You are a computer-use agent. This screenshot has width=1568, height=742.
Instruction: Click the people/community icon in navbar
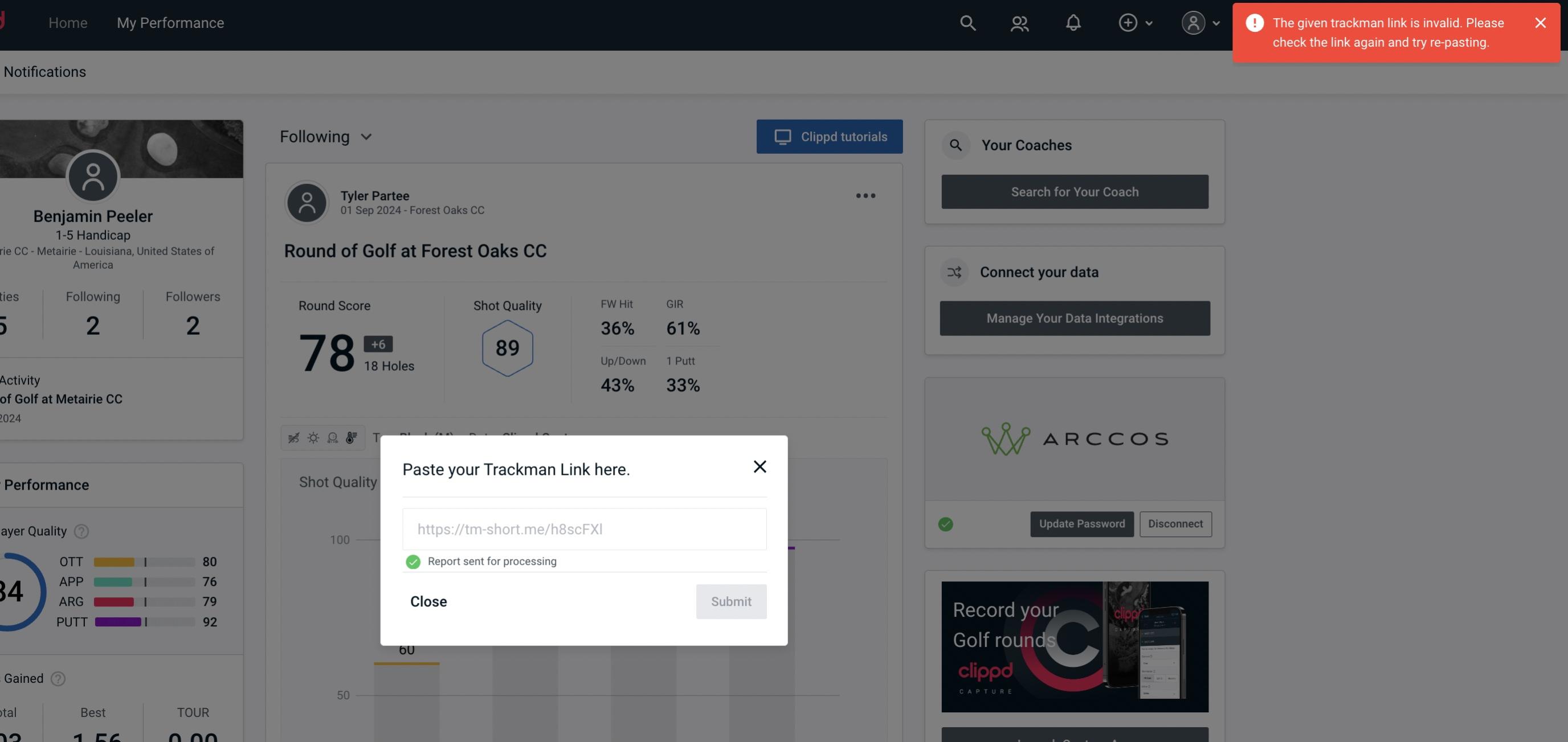click(1019, 21)
